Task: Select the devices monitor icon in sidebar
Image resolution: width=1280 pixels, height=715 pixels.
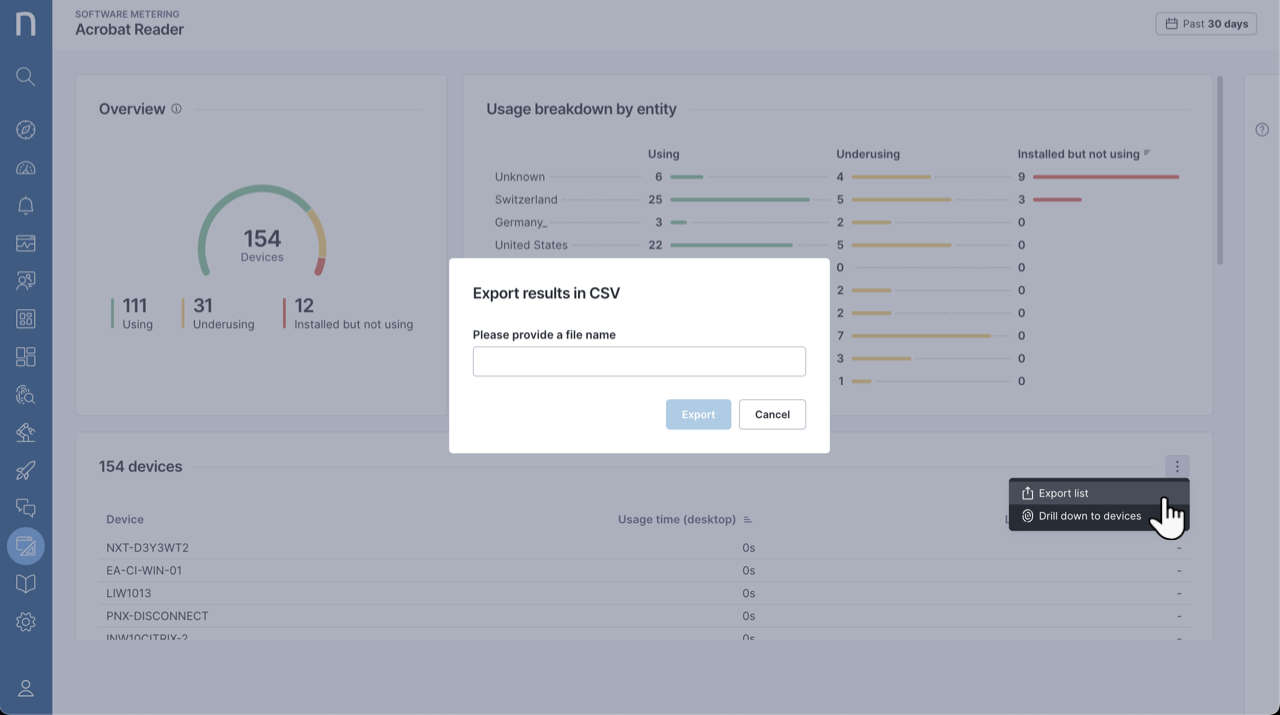Action: (x=26, y=243)
